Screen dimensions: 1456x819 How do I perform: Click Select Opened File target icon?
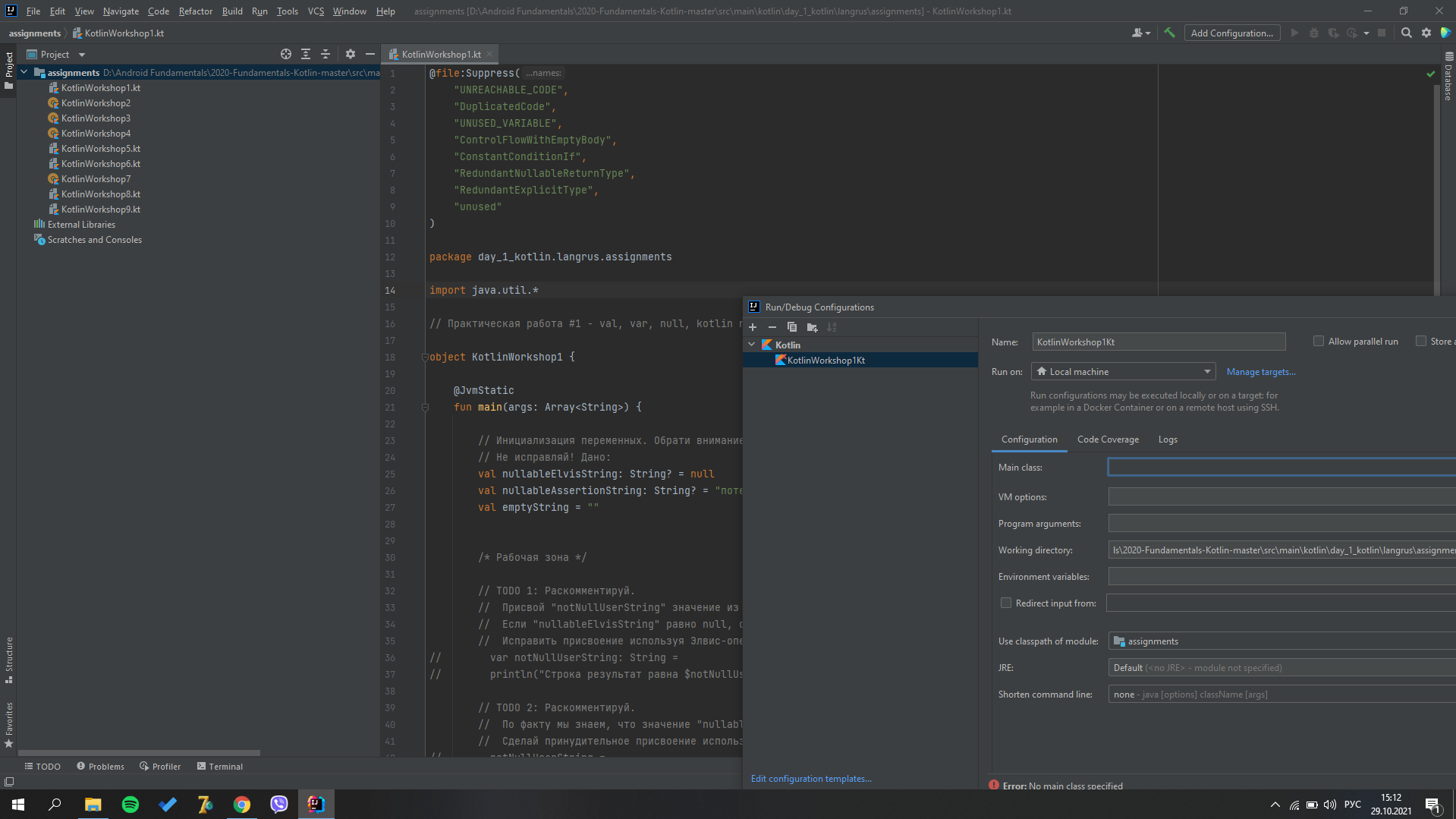(x=285, y=54)
